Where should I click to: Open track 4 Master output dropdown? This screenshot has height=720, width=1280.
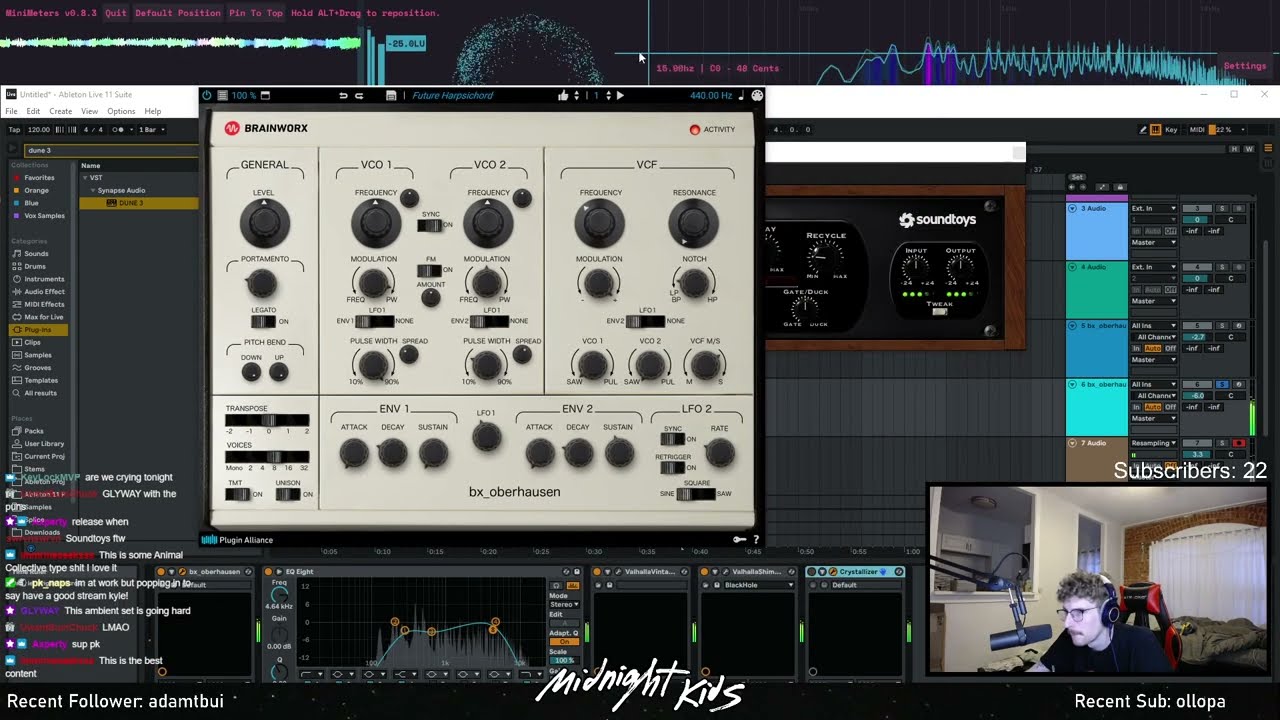pyautogui.click(x=1154, y=301)
